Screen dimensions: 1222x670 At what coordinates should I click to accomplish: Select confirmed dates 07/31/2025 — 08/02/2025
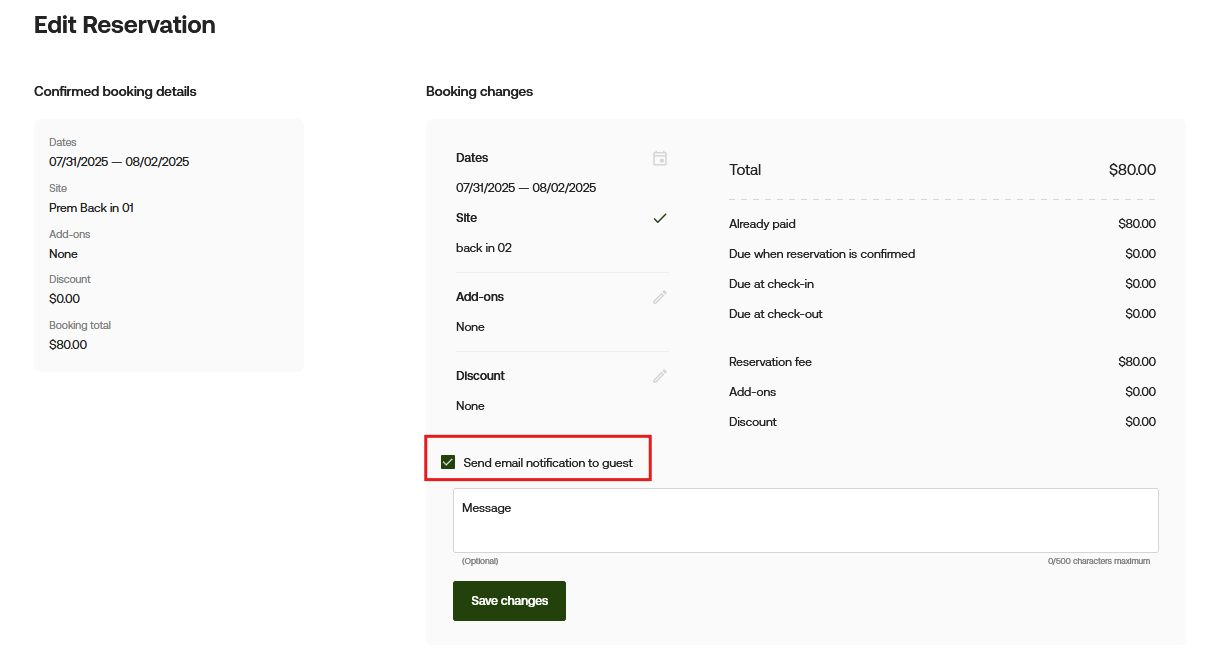(x=119, y=162)
